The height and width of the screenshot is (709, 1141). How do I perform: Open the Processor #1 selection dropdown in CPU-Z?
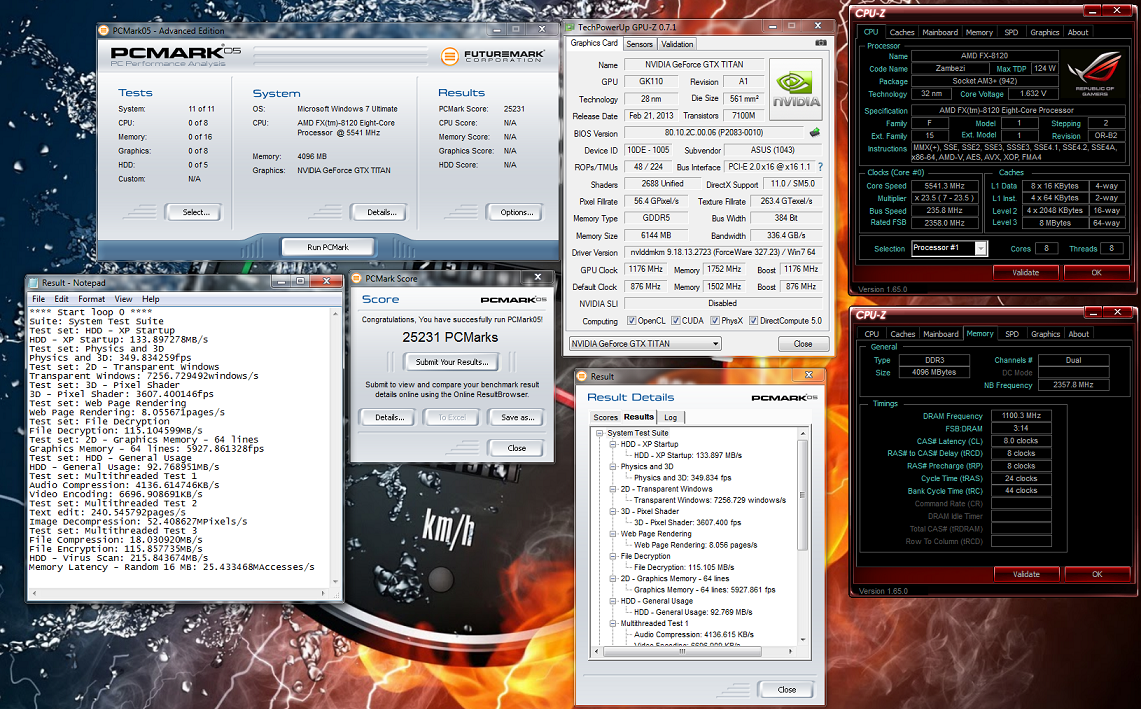[949, 248]
